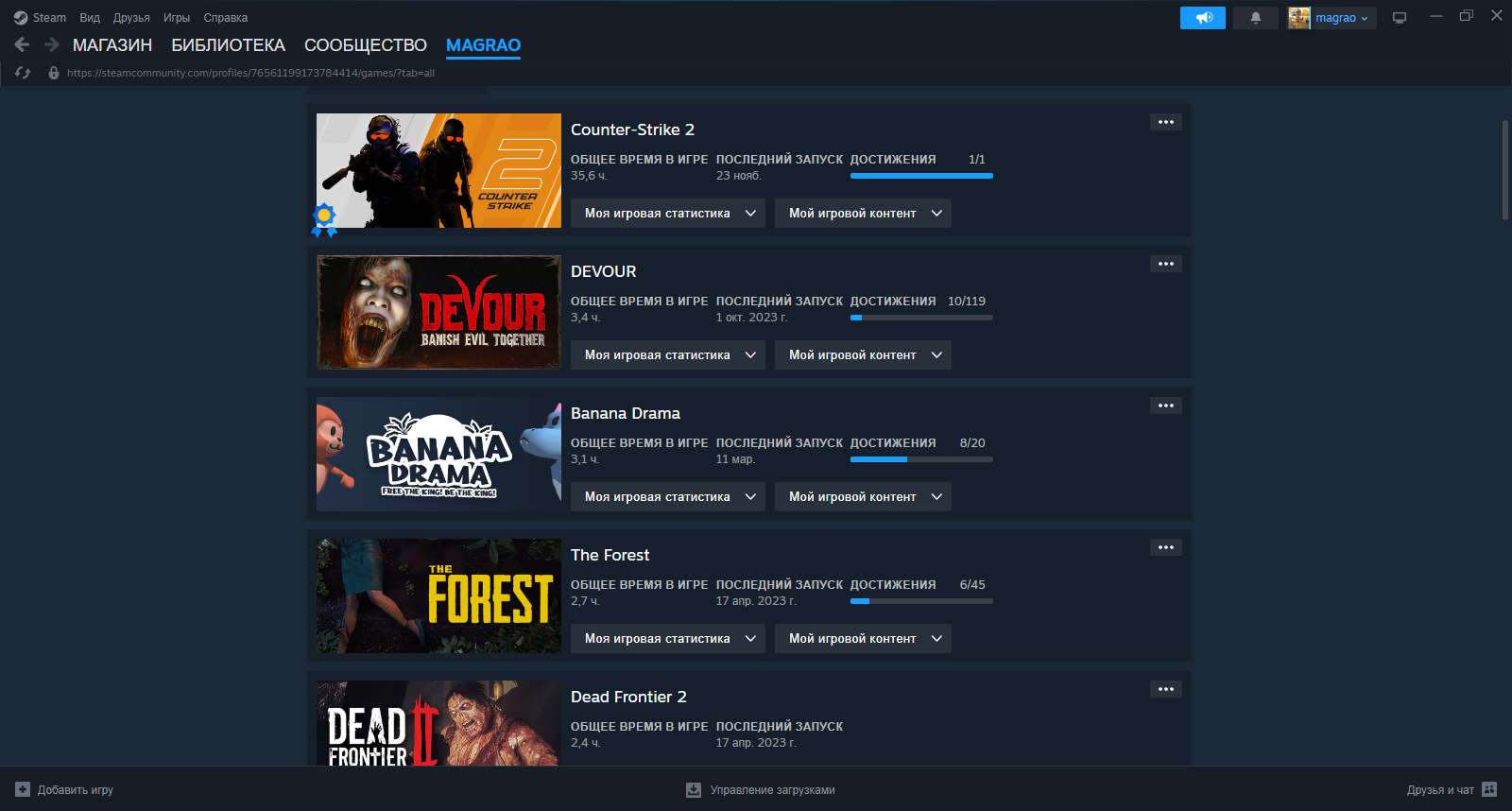
Task: Click Banana Drama achievements progress bar
Action: pyautogui.click(x=921, y=459)
